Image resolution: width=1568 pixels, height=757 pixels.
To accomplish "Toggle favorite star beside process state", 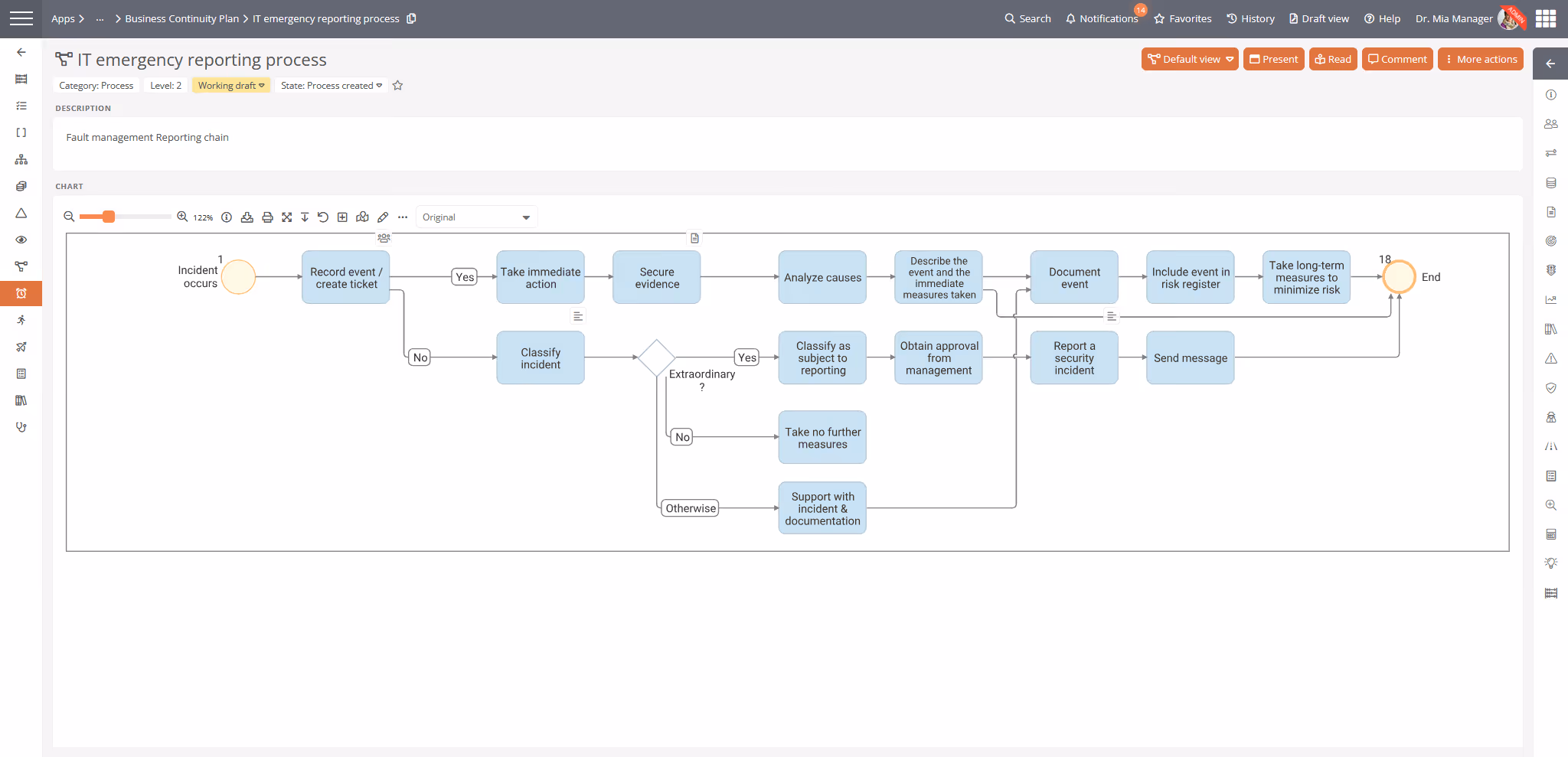I will [397, 86].
